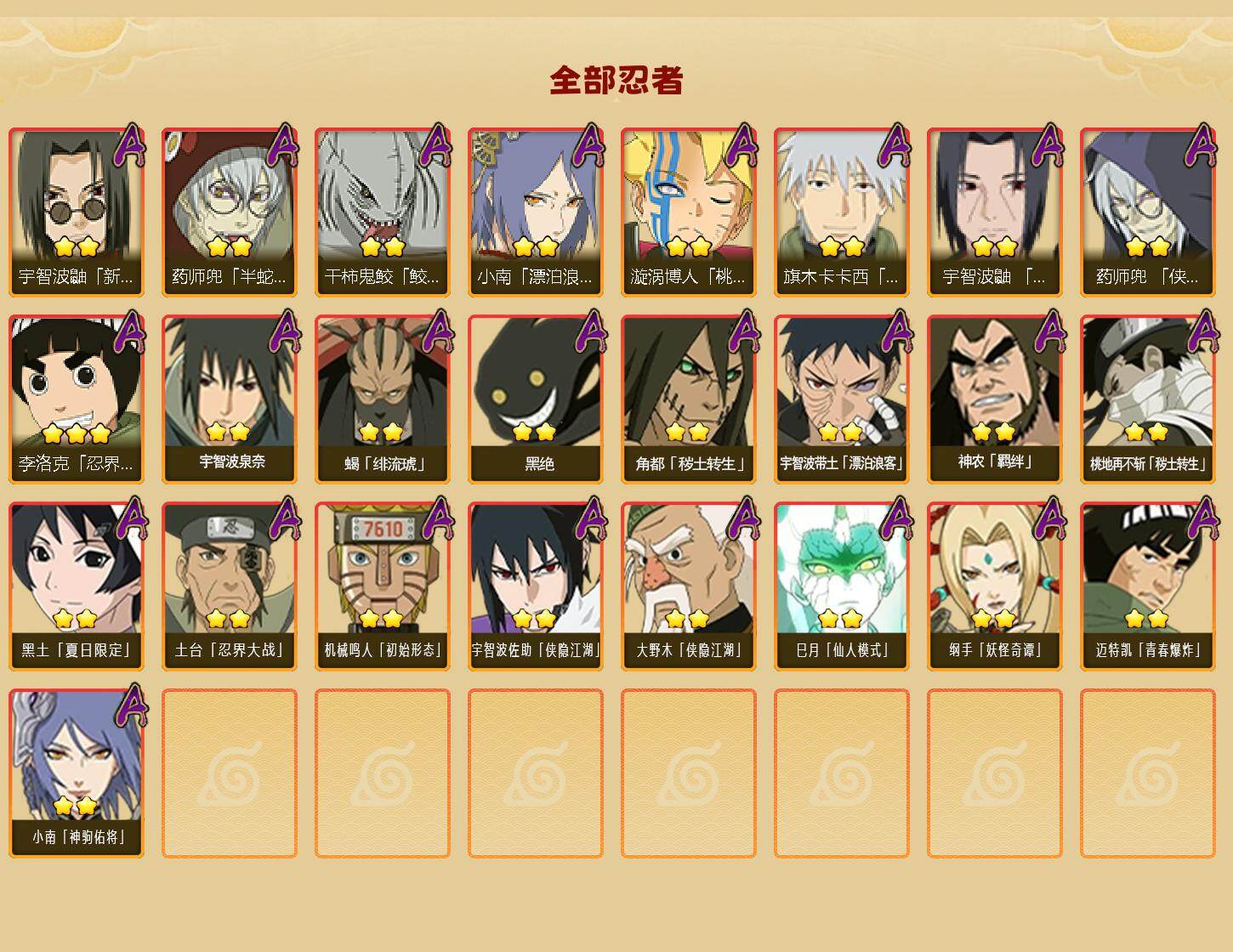Pick the 巳月「仙人模式」 card
Screen dimensions: 1233x952
(x=842, y=586)
